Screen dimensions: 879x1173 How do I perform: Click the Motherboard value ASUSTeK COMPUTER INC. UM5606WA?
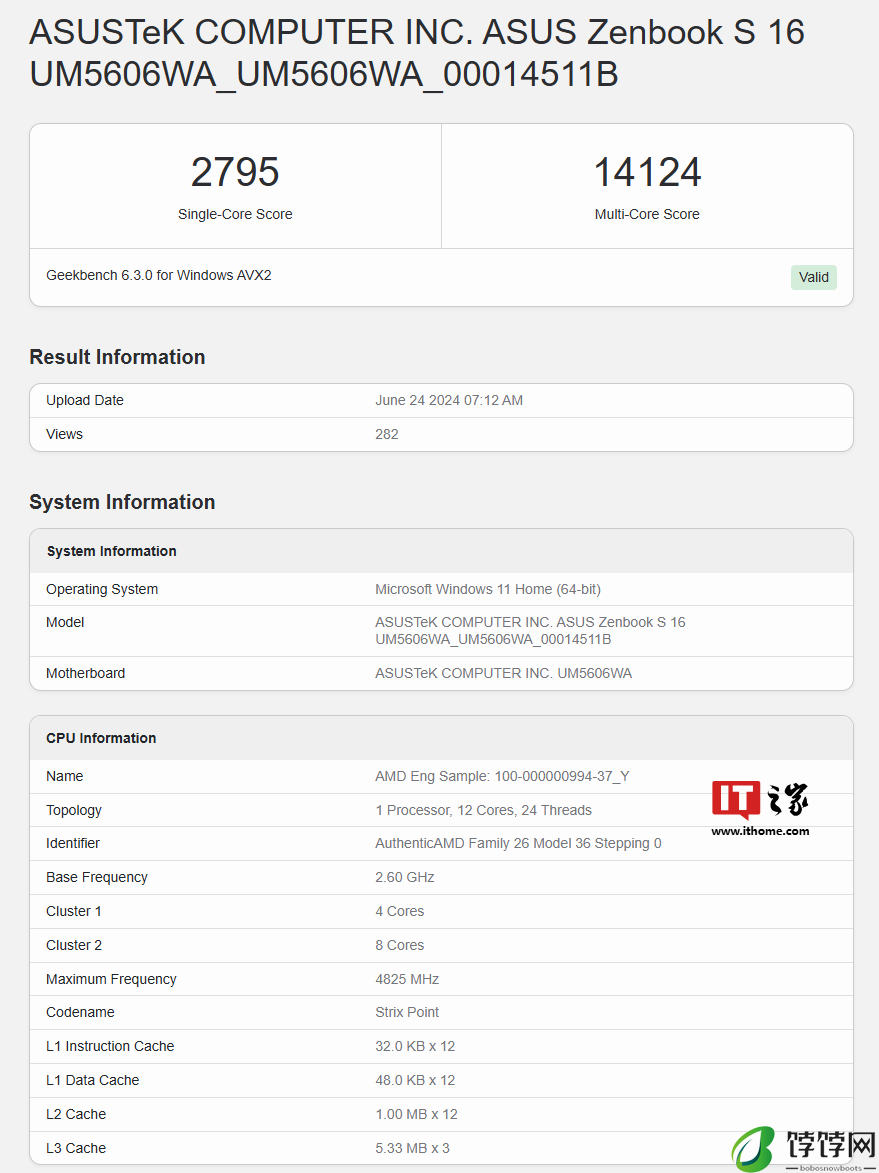tap(503, 673)
